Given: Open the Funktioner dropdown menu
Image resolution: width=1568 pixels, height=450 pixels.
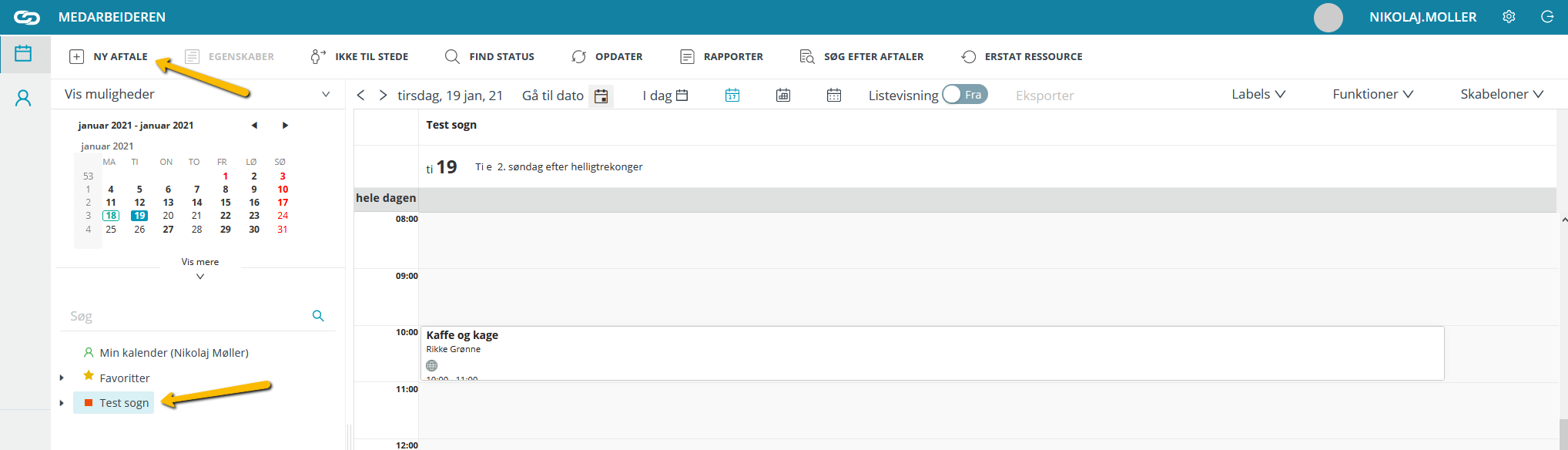Looking at the screenshot, I should click(1373, 94).
